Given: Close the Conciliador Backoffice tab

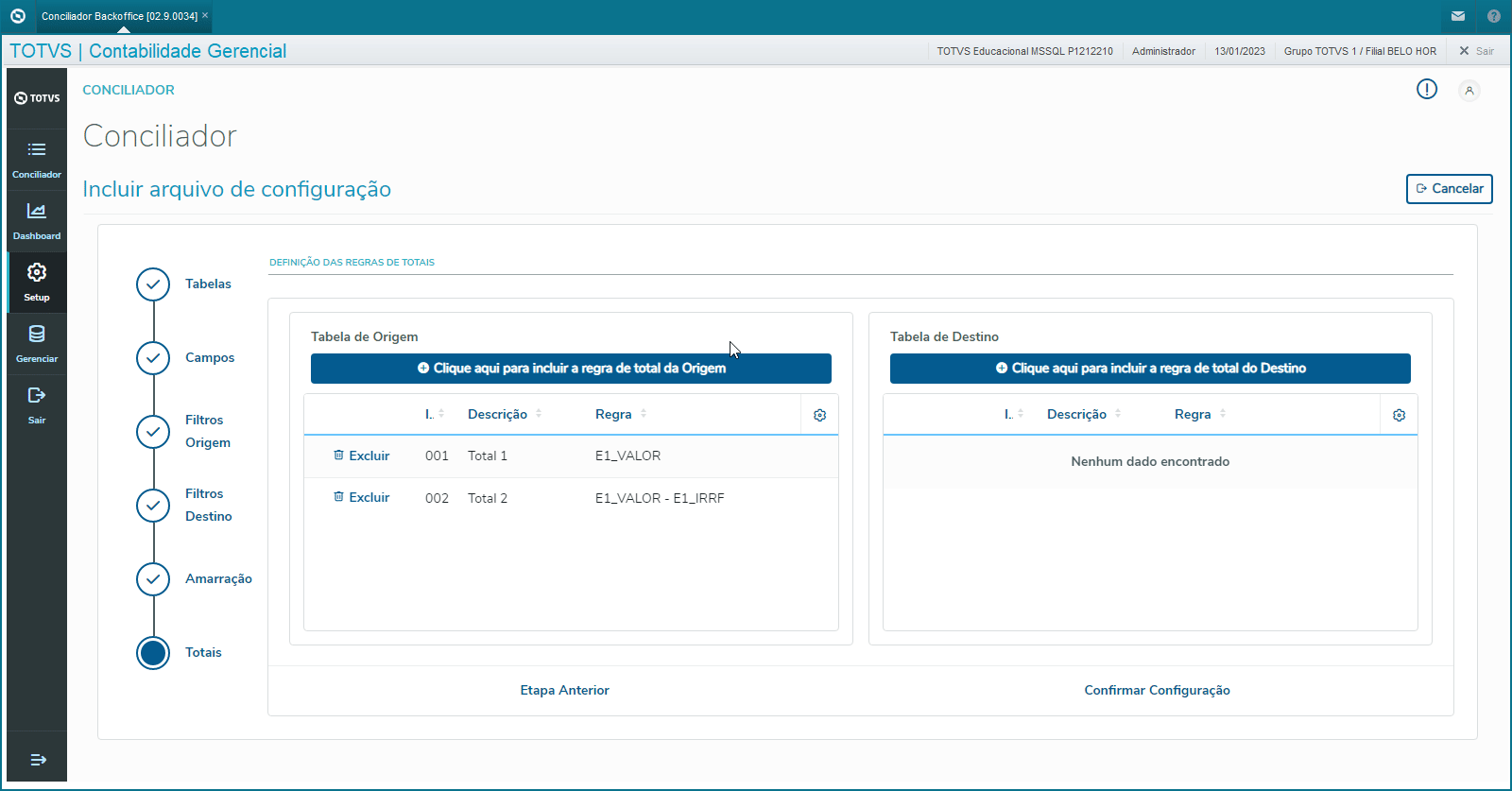Looking at the screenshot, I should 205,15.
